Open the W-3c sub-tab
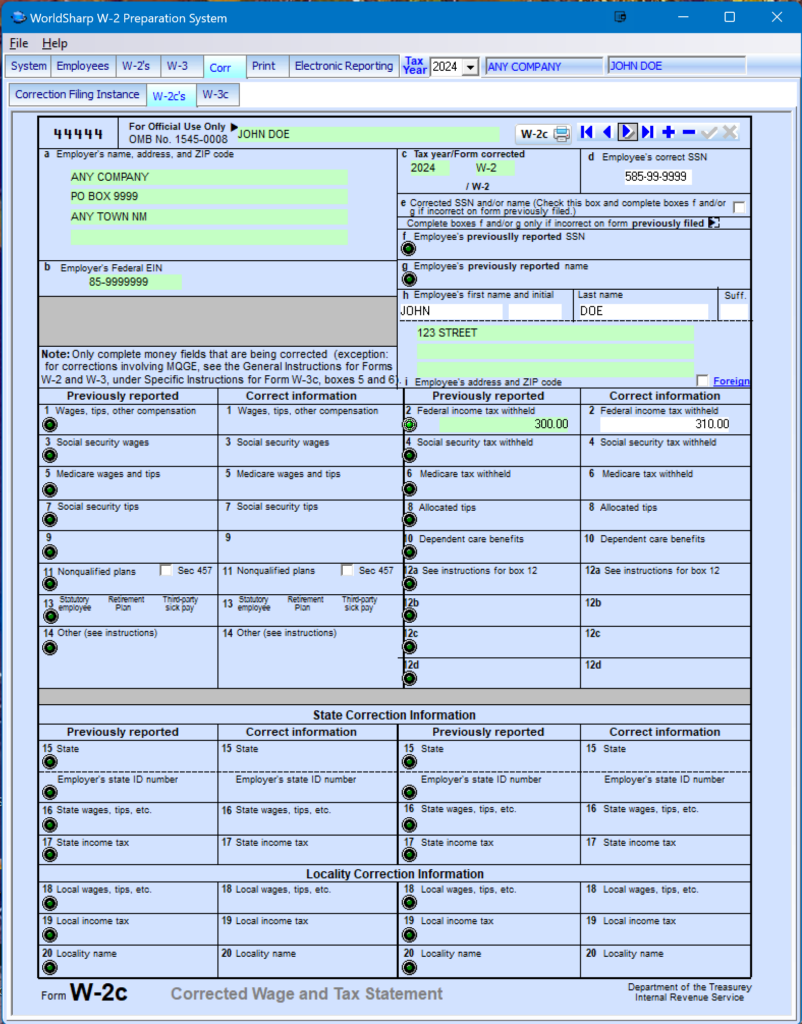The width and height of the screenshot is (802, 1024). click(216, 94)
